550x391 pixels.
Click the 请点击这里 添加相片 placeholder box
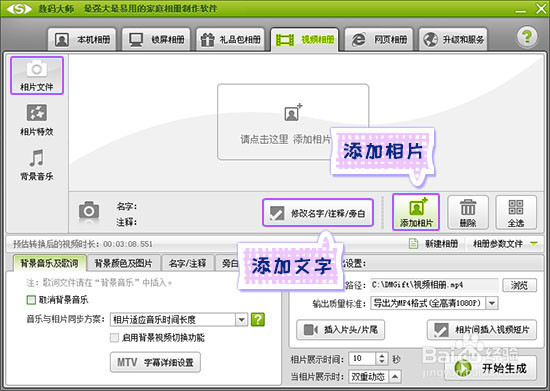[x=293, y=122]
